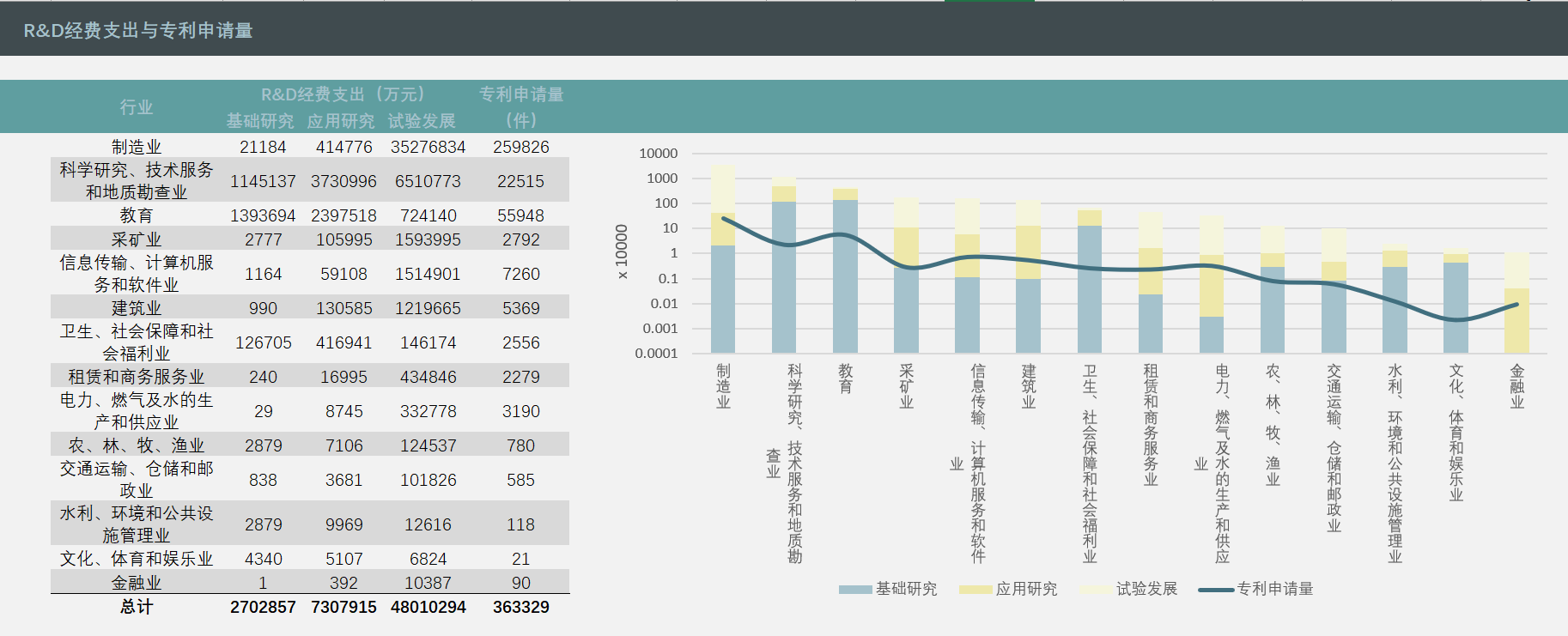
Task: Select the x 10000 vertical axis title
Action: [x=622, y=251]
